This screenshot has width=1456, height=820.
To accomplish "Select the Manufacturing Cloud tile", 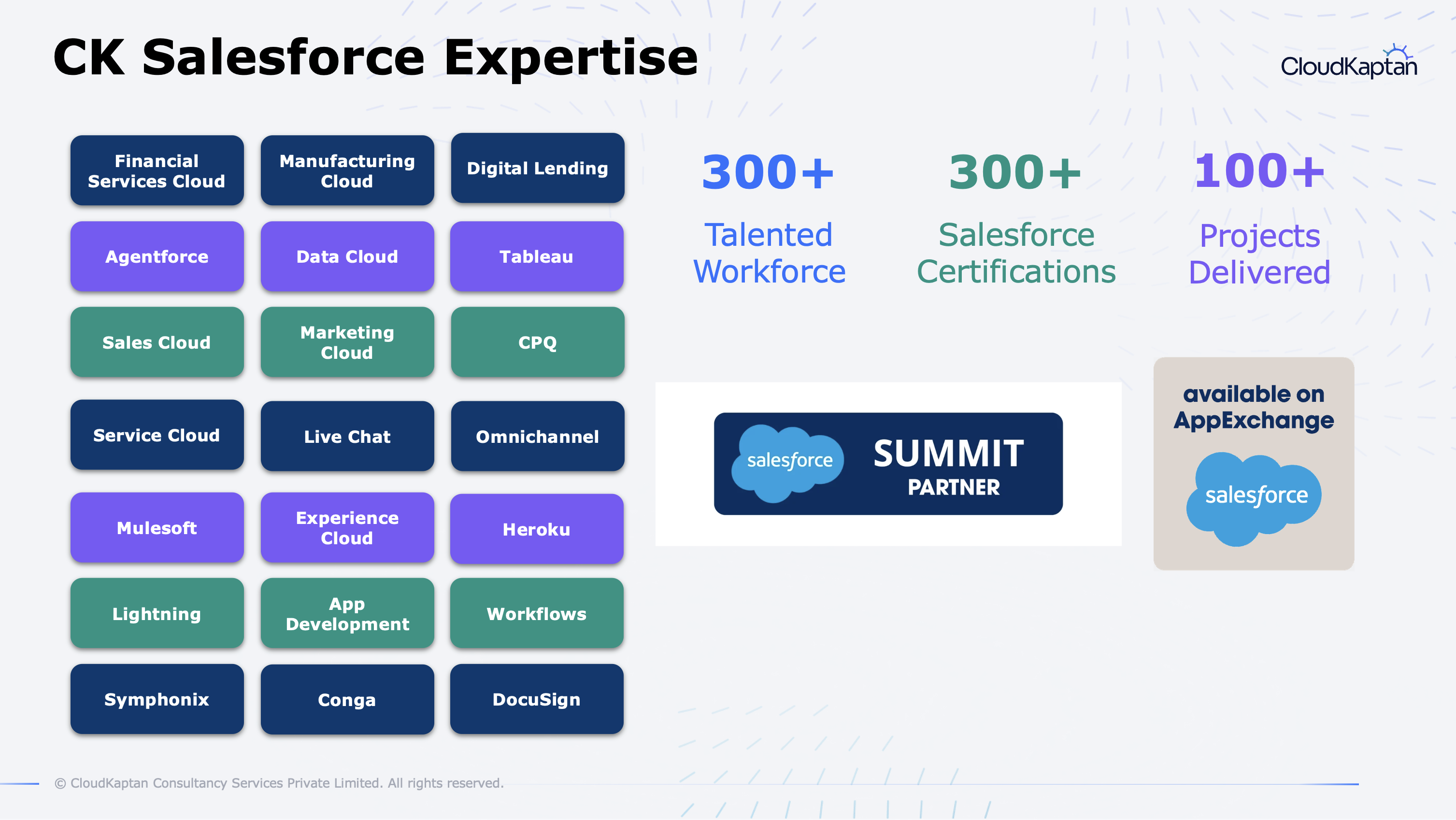I will 347,170.
